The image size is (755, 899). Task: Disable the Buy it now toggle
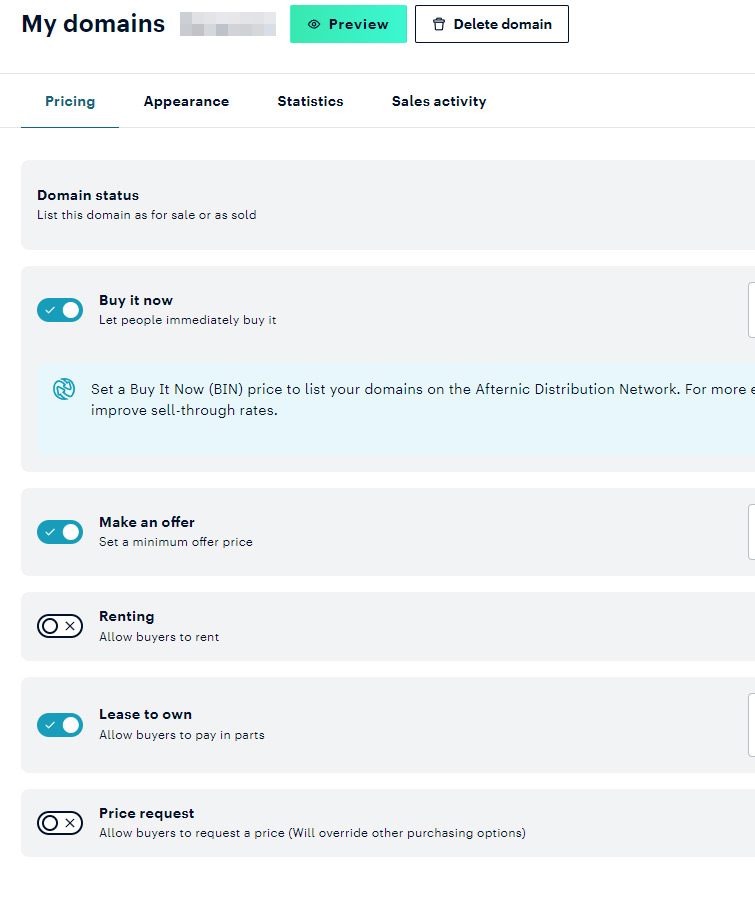[60, 310]
